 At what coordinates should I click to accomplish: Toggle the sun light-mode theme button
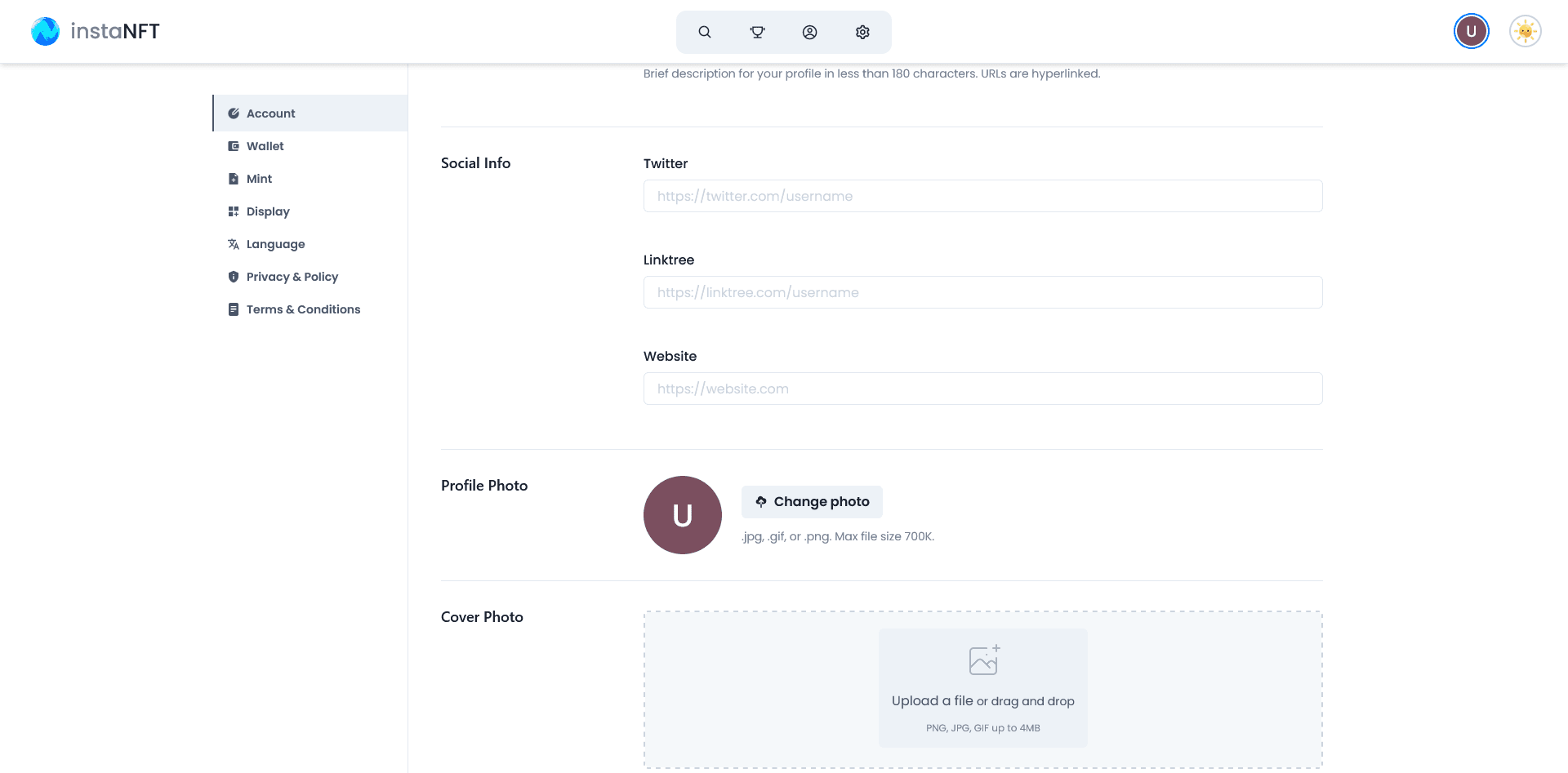[1525, 32]
